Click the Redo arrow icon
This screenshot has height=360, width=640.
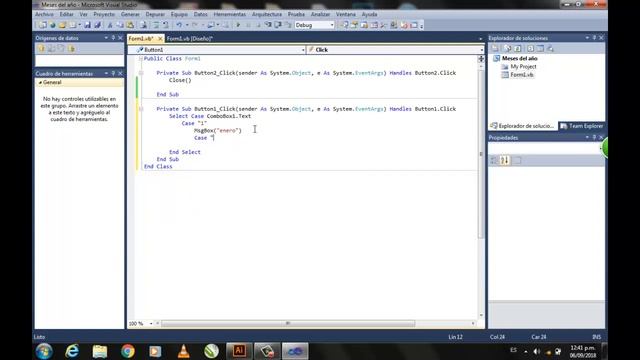pyautogui.click(x=195, y=25)
